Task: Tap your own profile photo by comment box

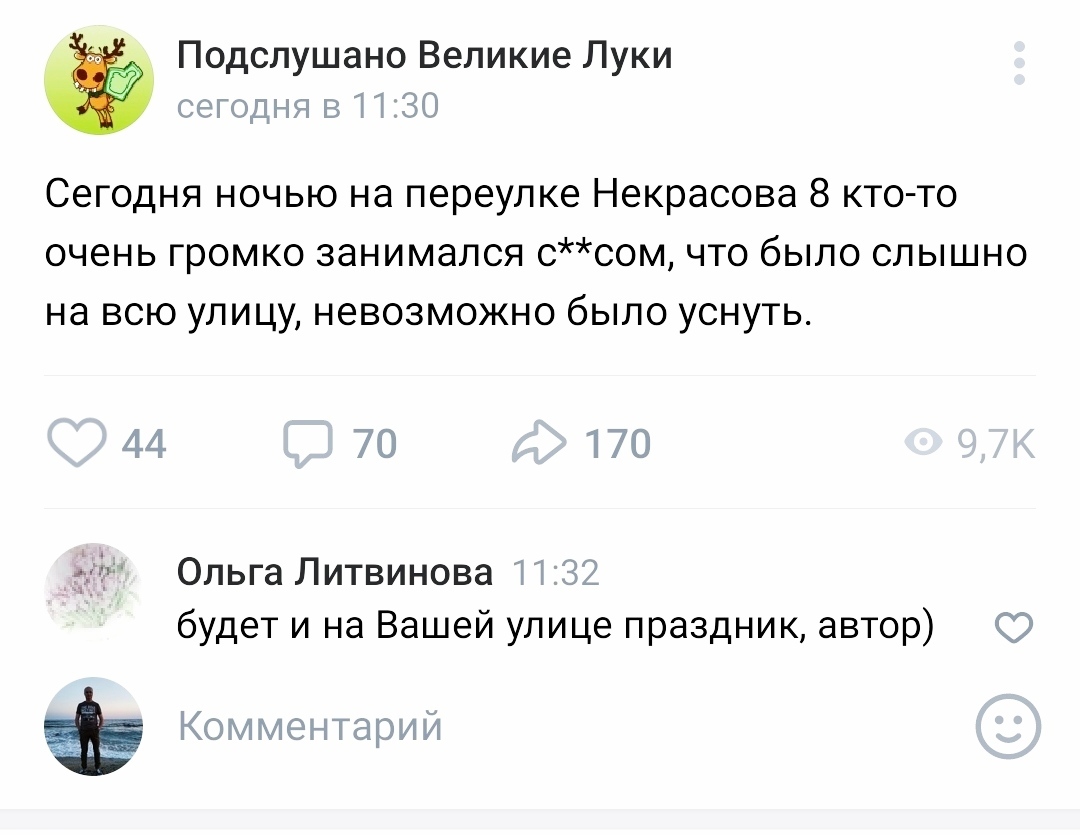Action: [x=94, y=726]
